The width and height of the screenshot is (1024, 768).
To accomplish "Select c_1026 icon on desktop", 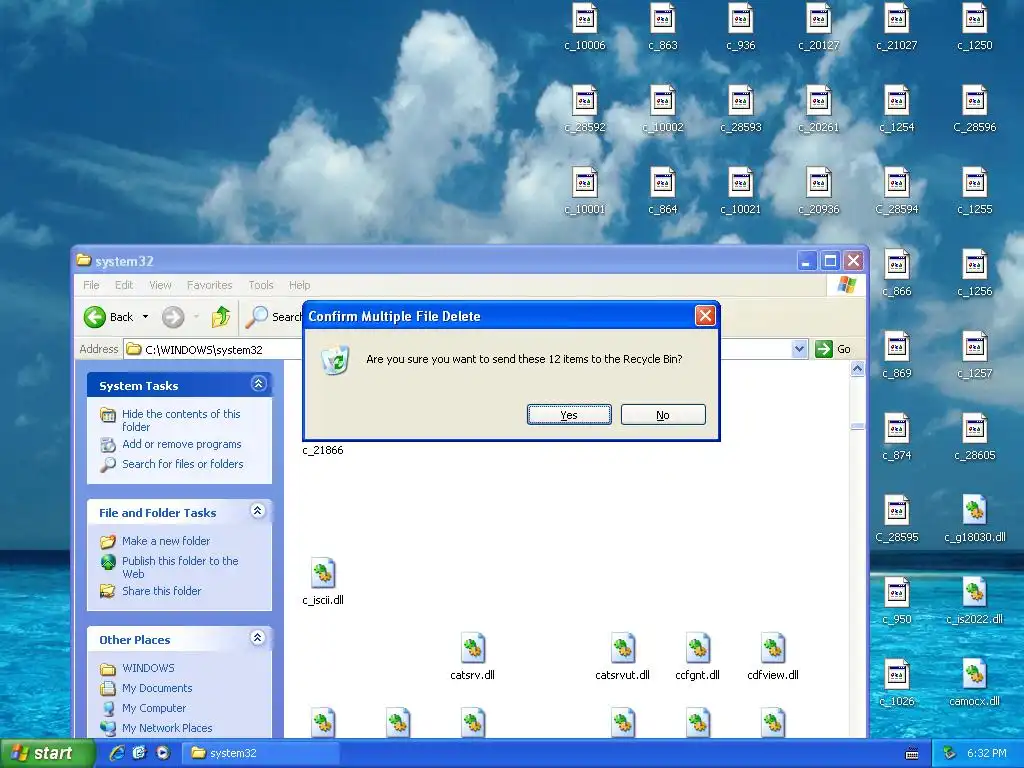I will point(897,675).
